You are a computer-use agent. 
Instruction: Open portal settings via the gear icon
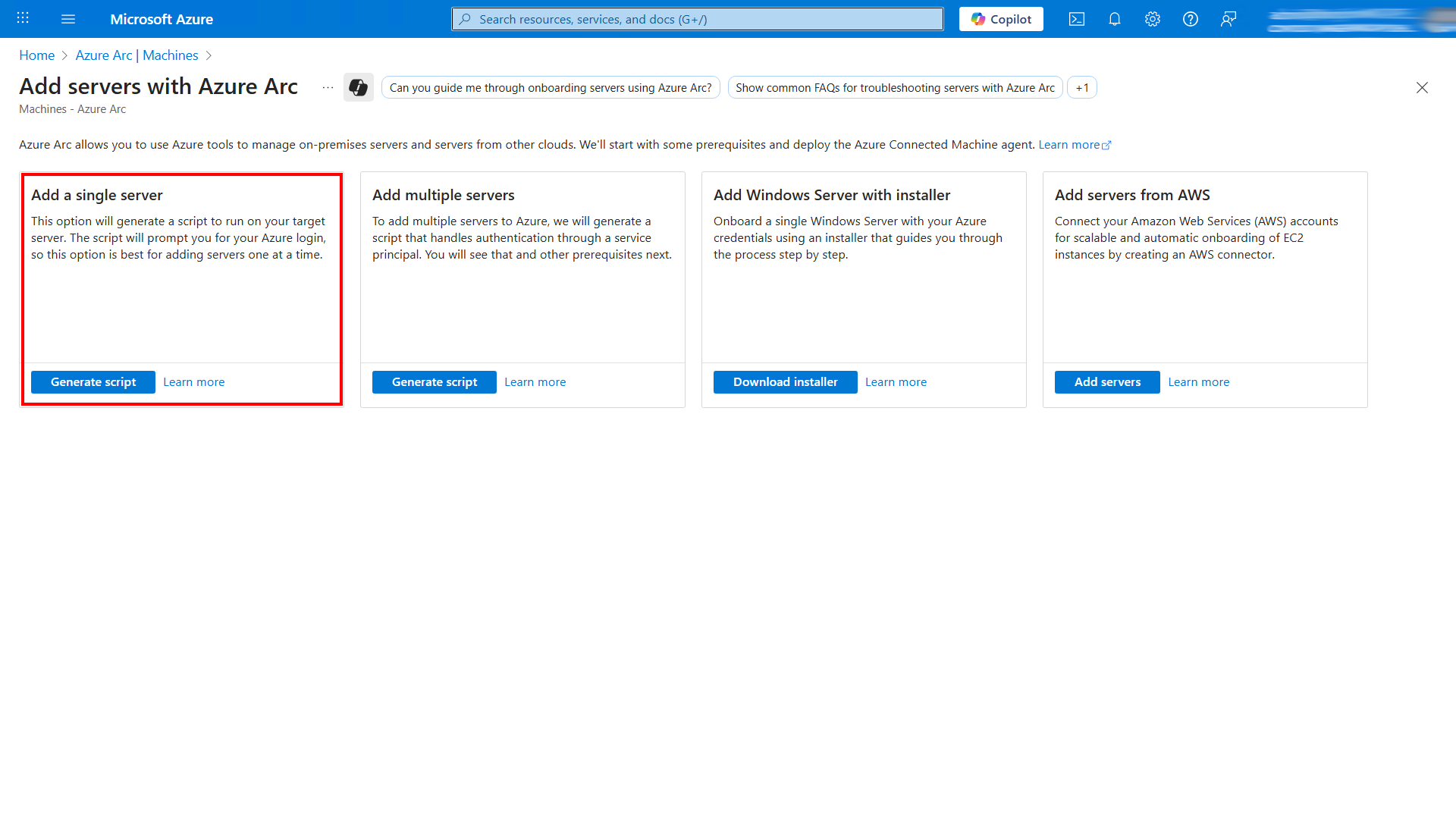1152,19
